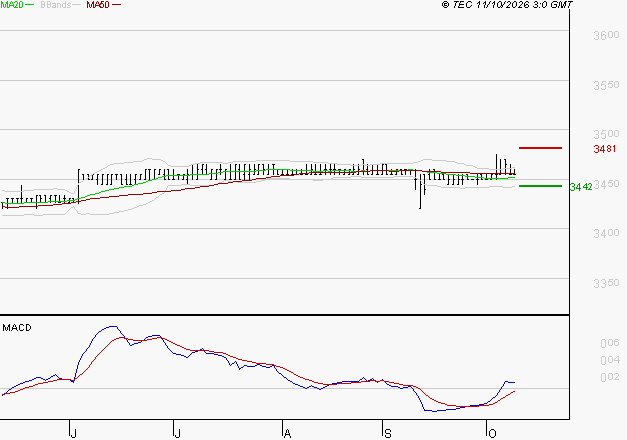627x440 pixels.
Task: Click the red resistance line marker
Action: coord(540,148)
